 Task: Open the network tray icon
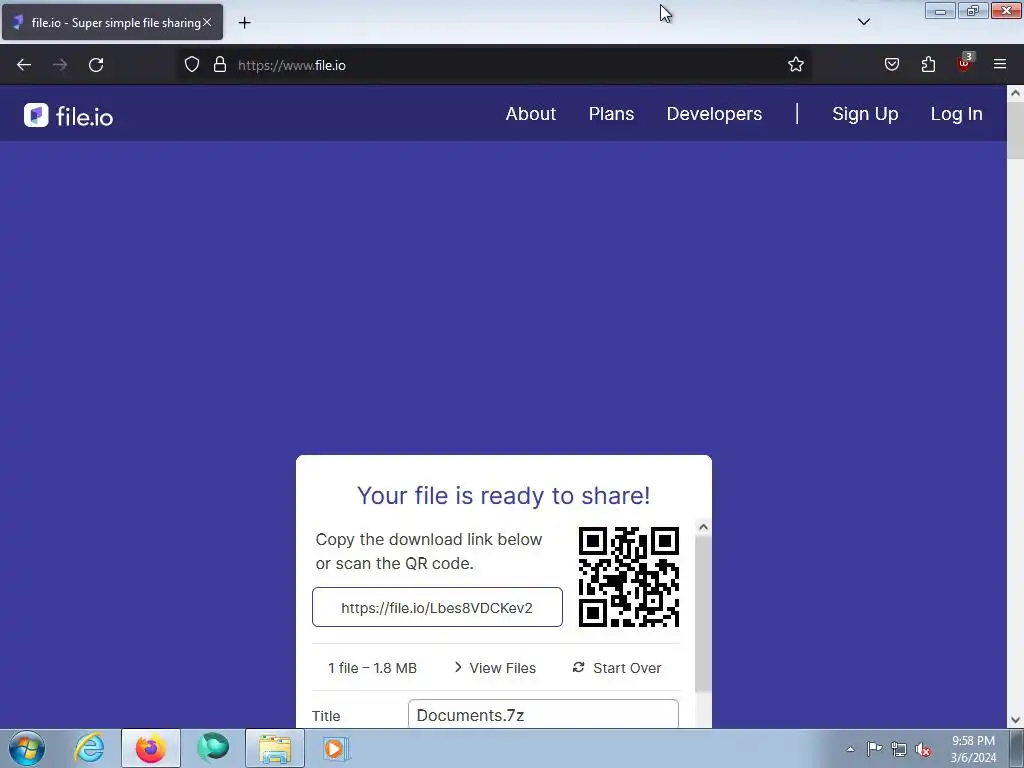(899, 749)
